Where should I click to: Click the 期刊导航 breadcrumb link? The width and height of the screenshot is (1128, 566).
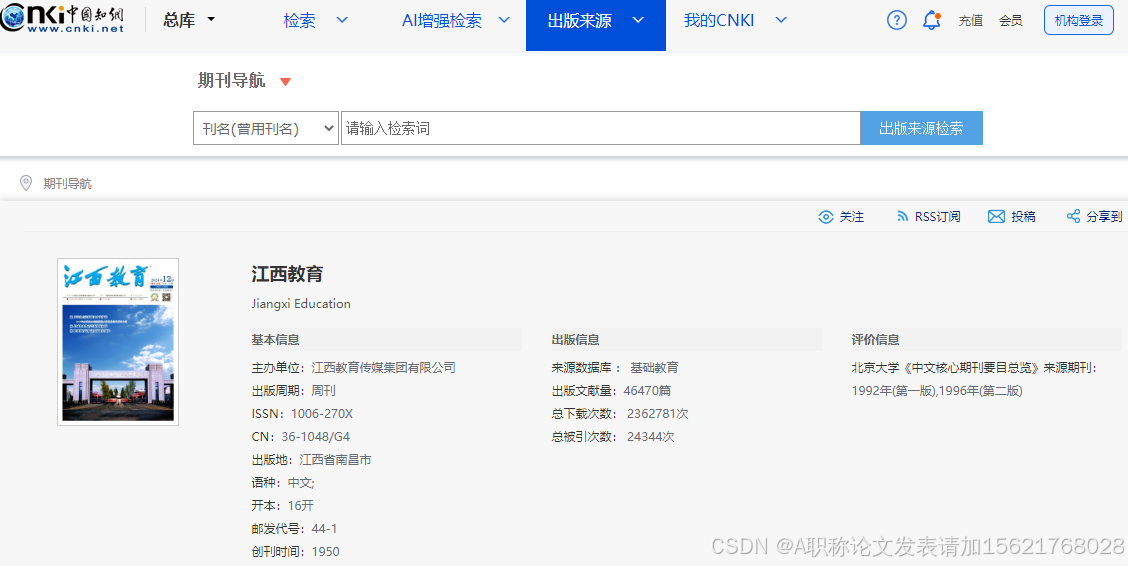pyautogui.click(x=68, y=183)
